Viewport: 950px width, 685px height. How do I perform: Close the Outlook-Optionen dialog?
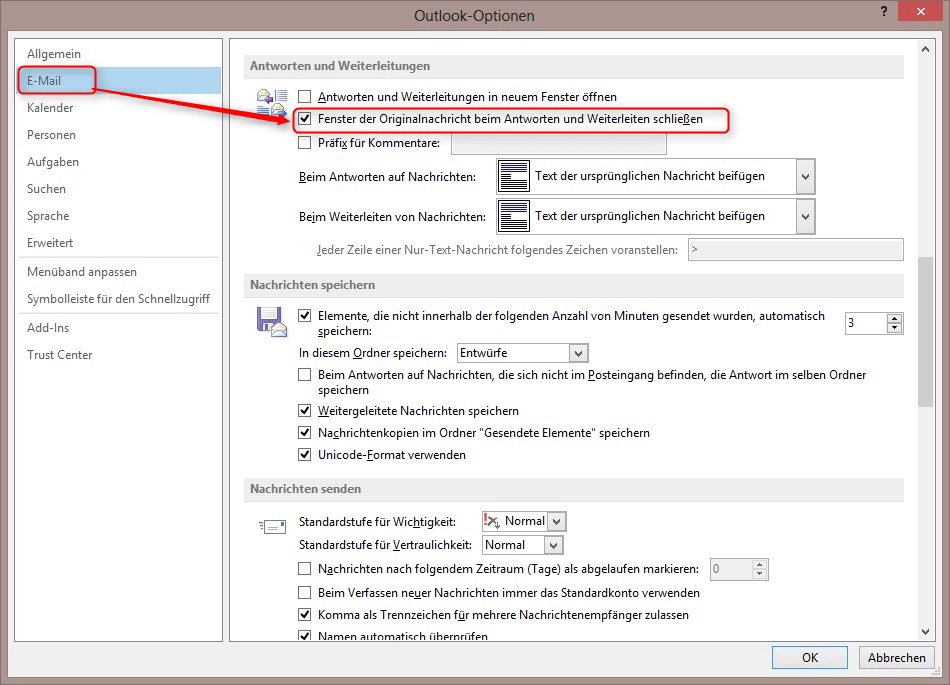tap(920, 12)
